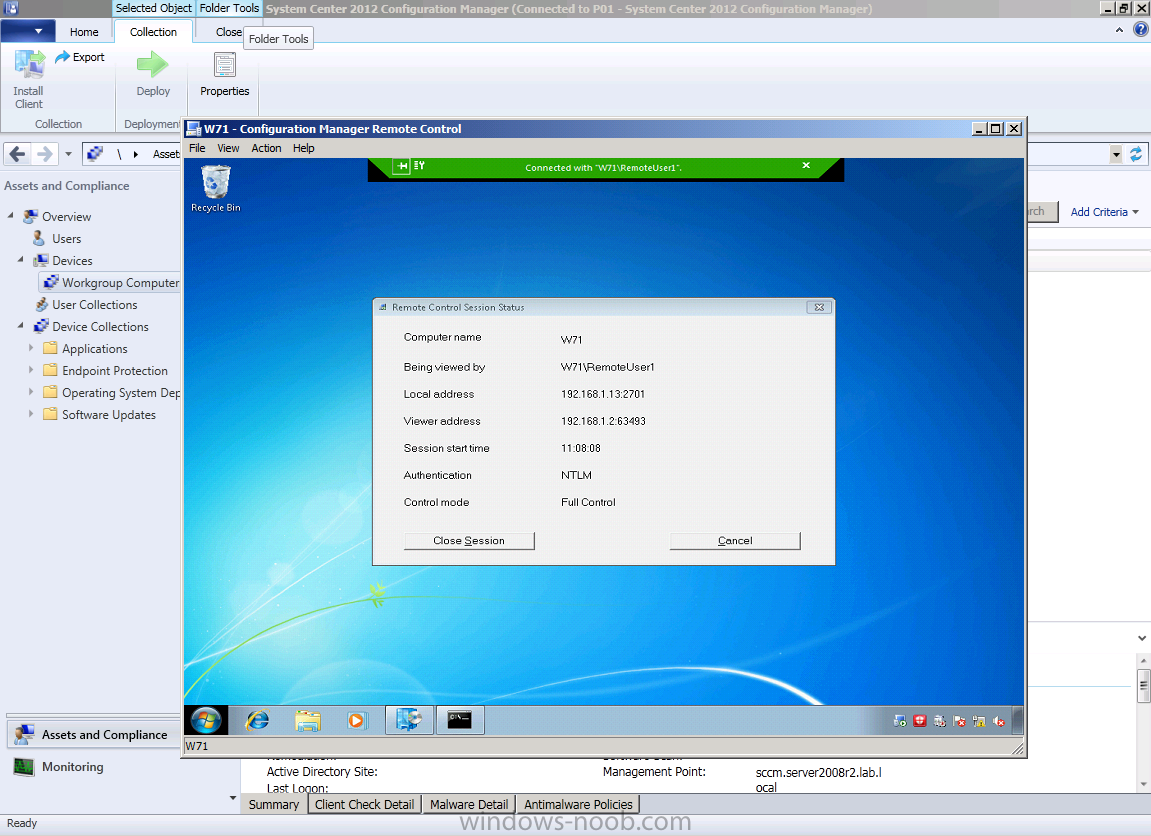Open the blue application menu dropdown
The image size is (1151, 836).
(x=27, y=32)
